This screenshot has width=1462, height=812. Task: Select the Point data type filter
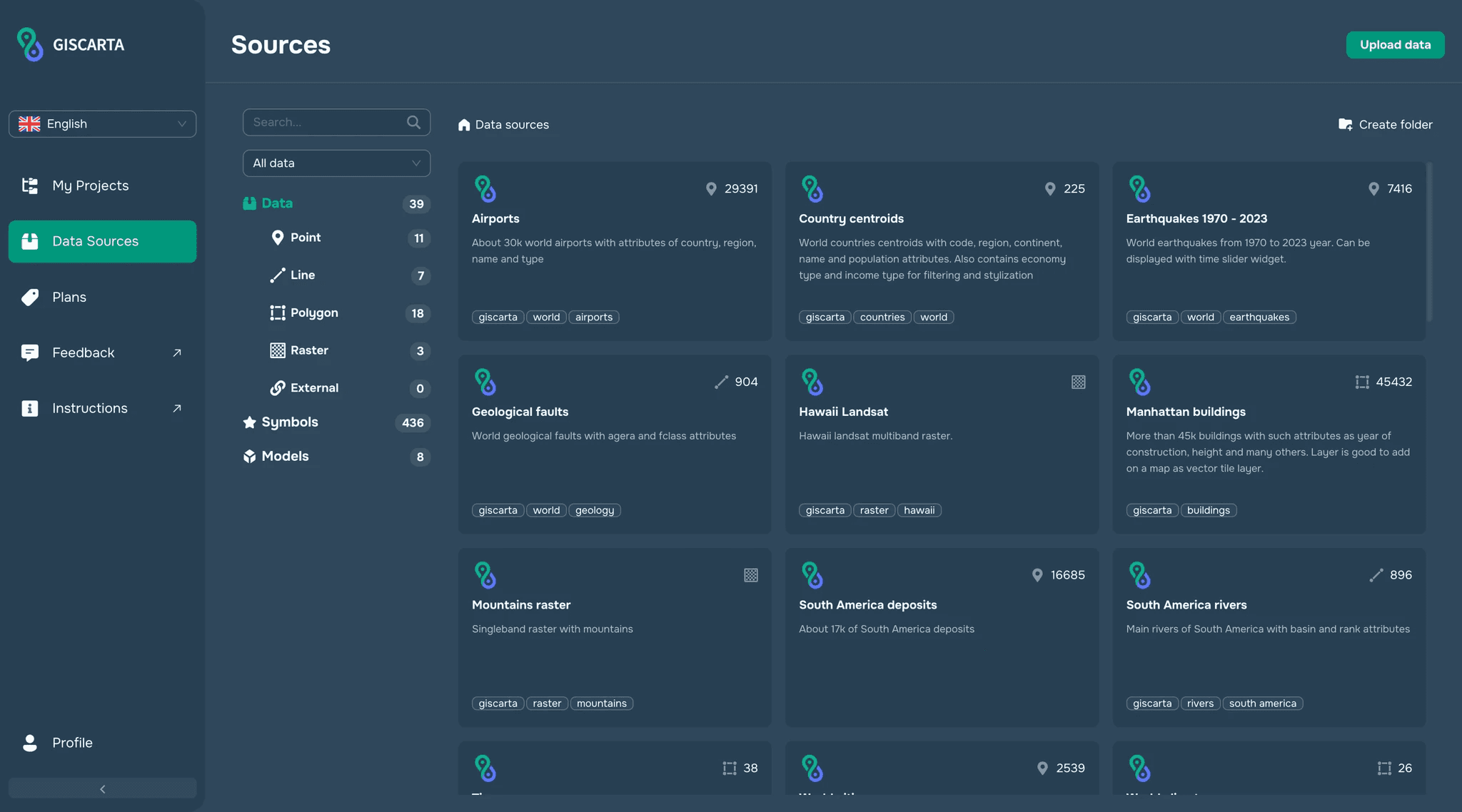click(x=305, y=238)
